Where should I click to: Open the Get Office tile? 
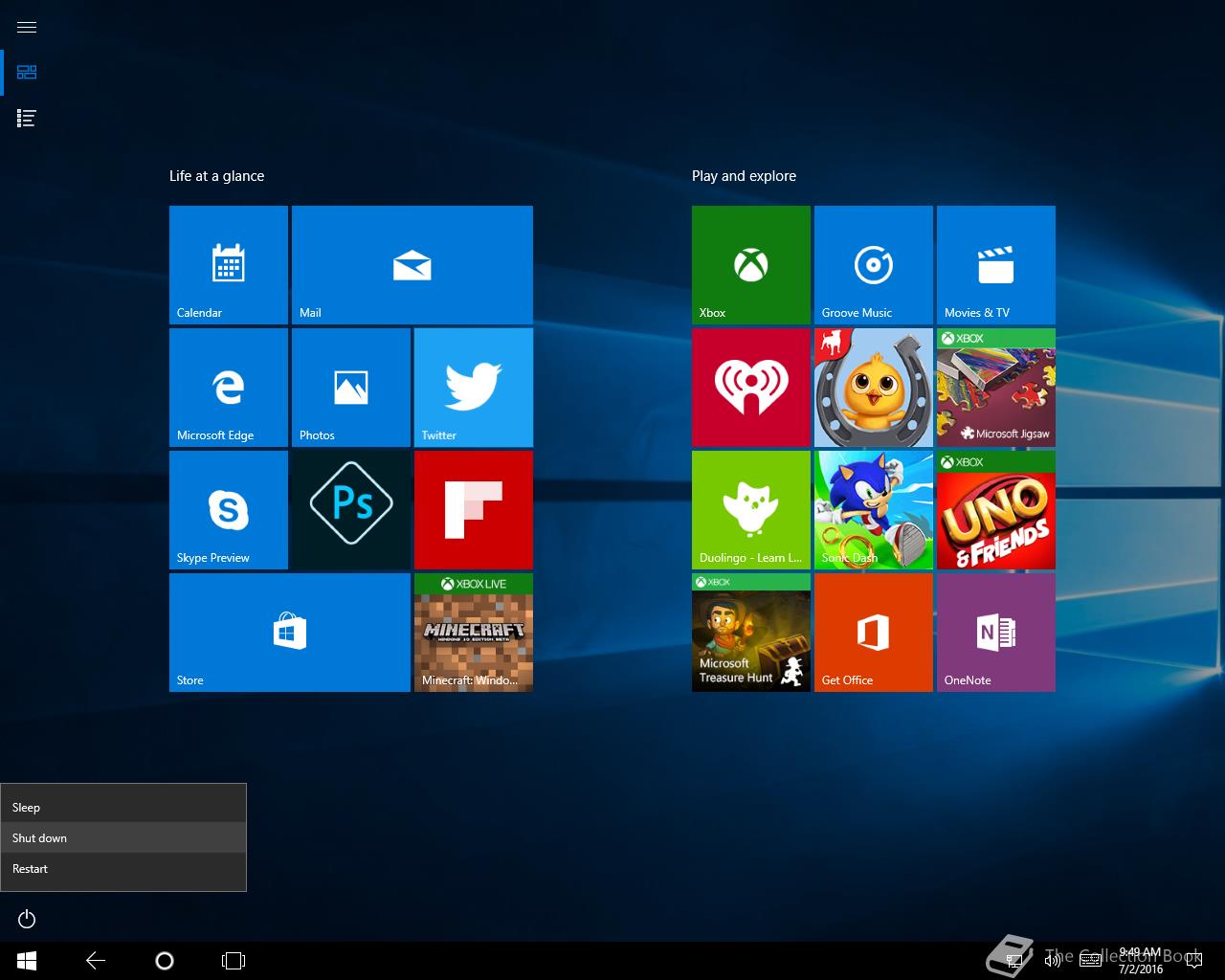tap(874, 633)
